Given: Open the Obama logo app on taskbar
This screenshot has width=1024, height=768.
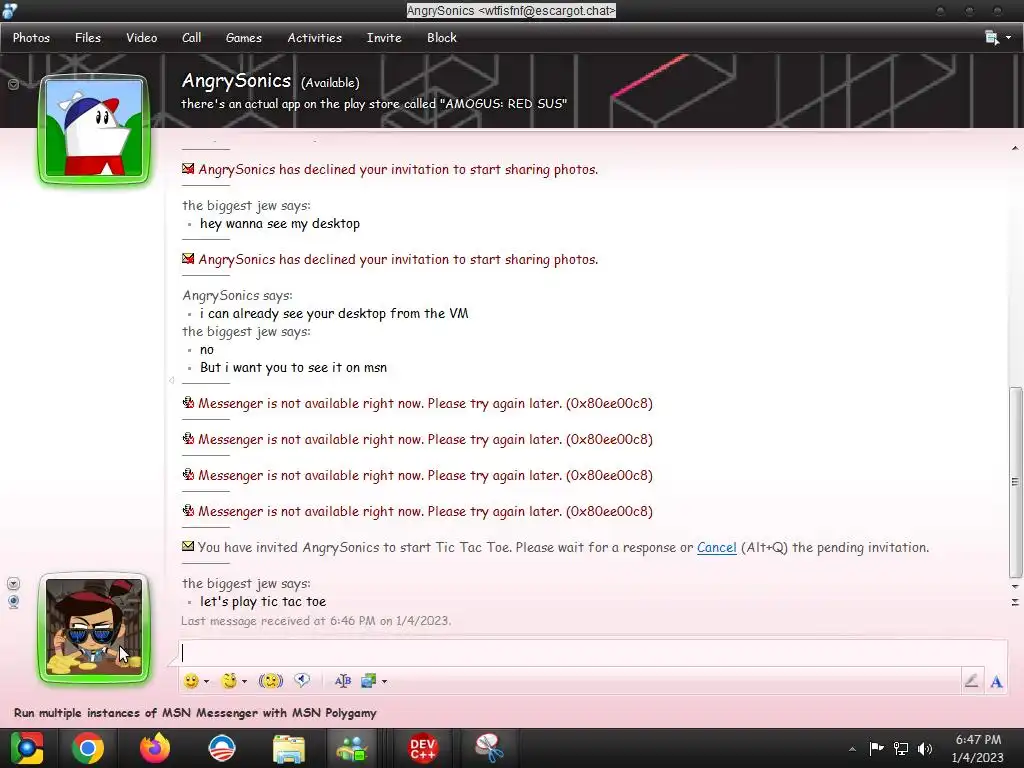Looking at the screenshot, I should point(221,748).
